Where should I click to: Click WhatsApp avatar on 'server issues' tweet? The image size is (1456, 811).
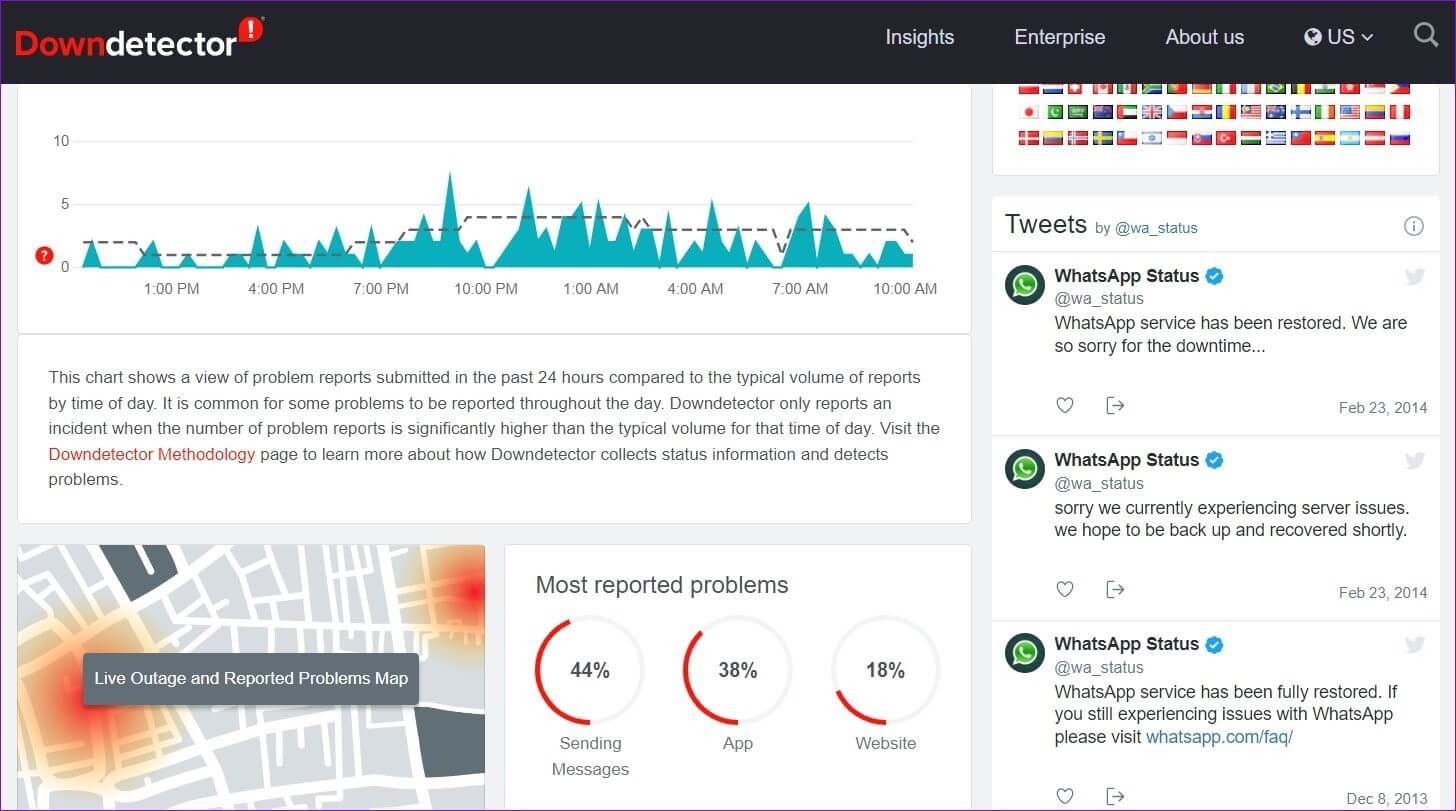pos(1025,469)
